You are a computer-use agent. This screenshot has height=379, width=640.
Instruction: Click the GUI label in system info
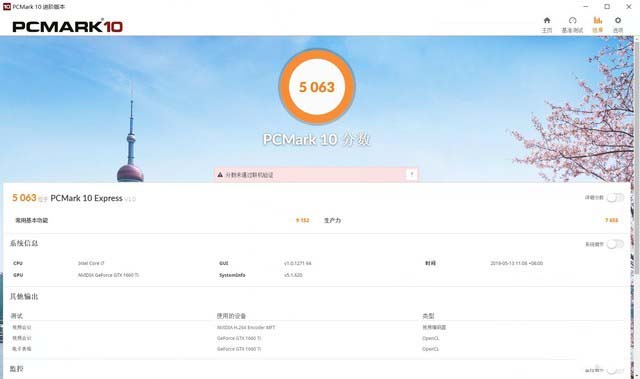coord(224,263)
